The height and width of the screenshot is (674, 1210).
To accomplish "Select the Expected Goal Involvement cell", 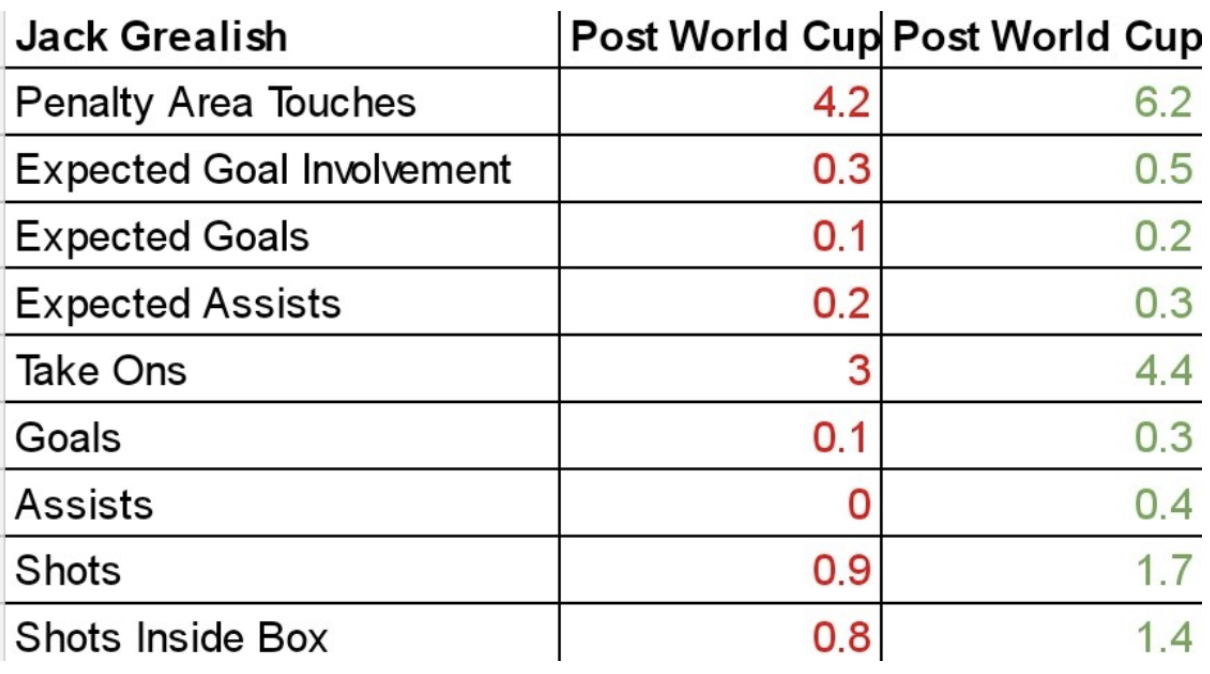I will [282, 168].
